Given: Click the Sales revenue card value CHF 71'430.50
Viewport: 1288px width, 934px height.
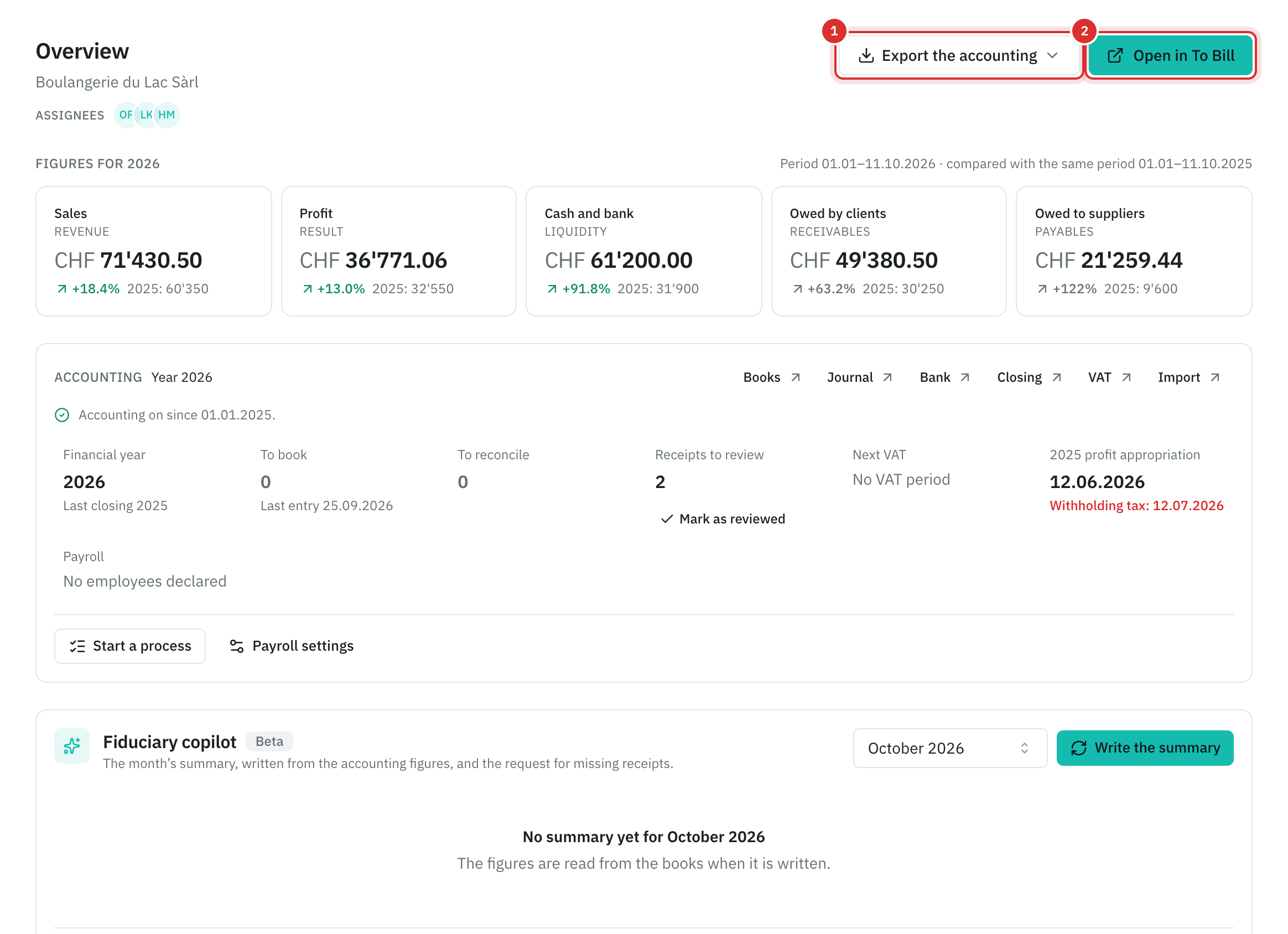Looking at the screenshot, I should [x=128, y=261].
